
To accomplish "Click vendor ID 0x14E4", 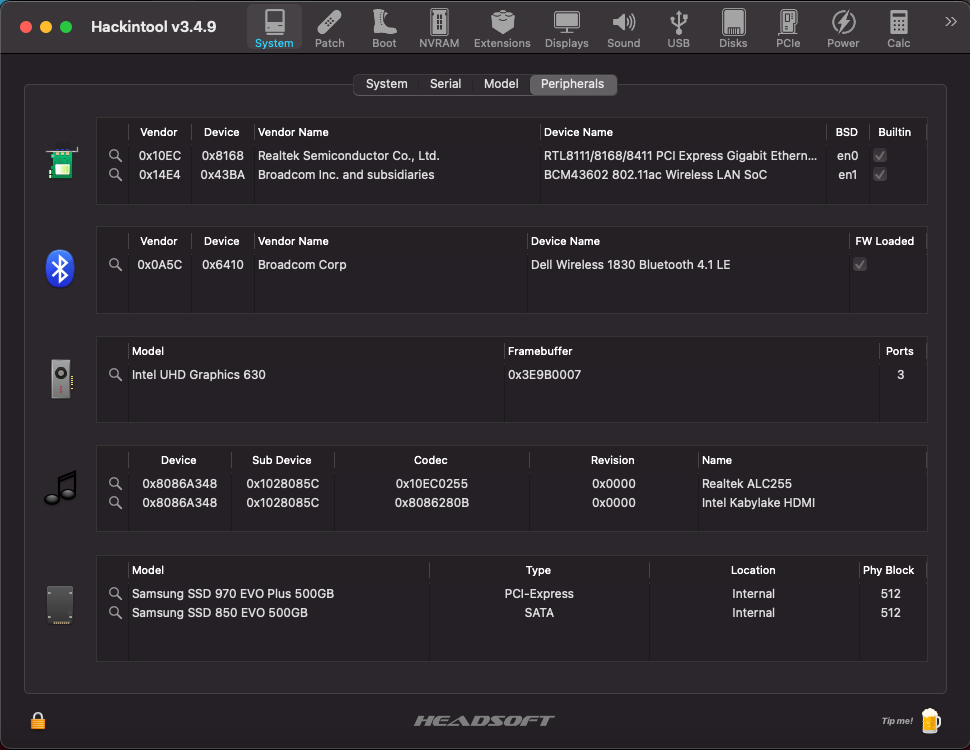I will 160,175.
